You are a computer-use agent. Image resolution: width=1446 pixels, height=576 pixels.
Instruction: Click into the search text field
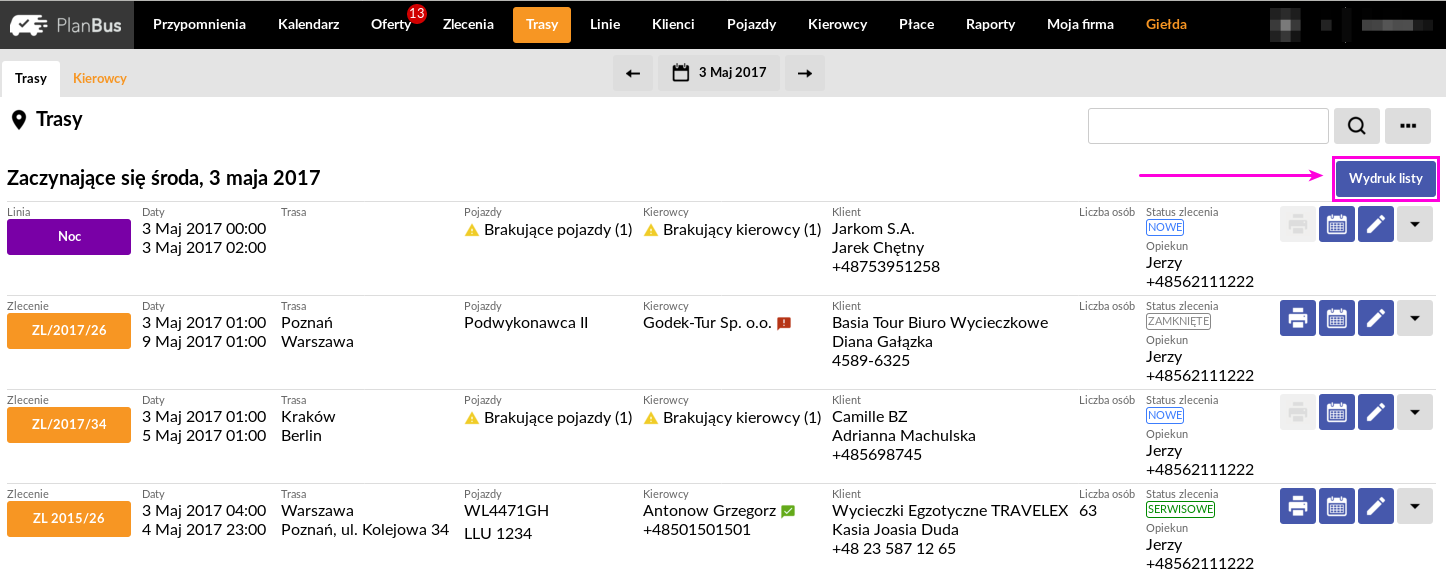coord(1208,126)
